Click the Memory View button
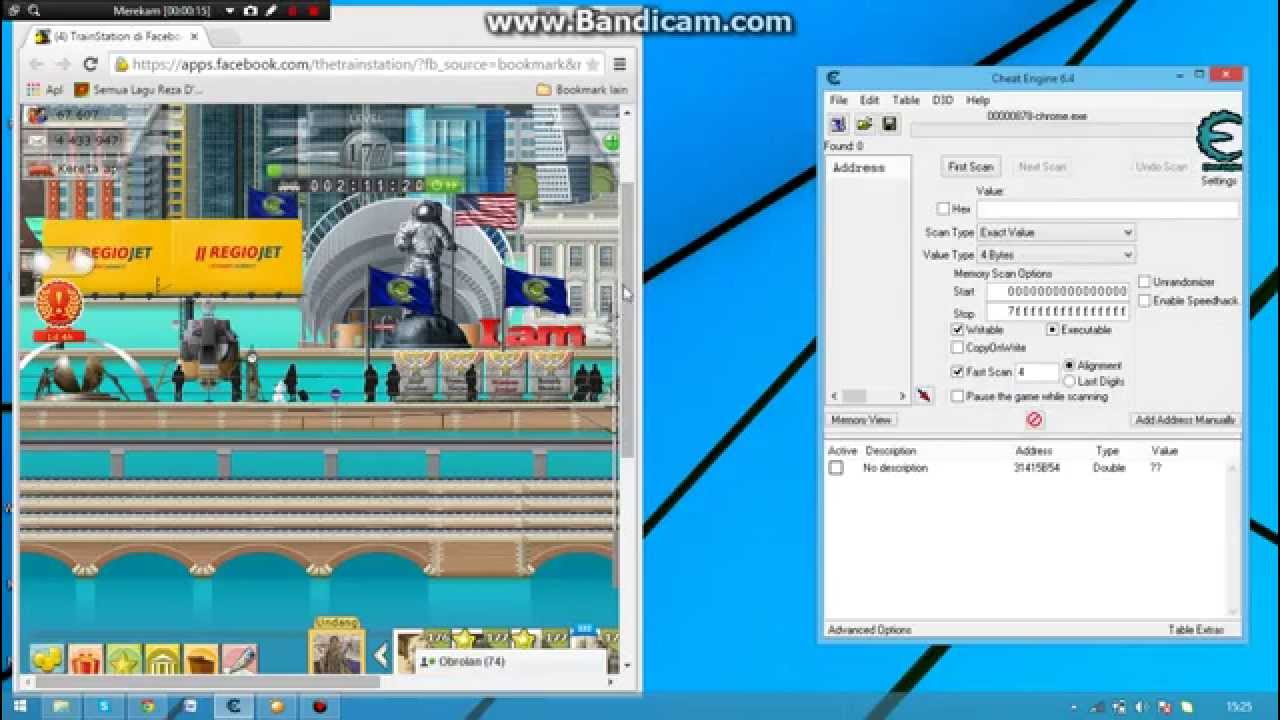The image size is (1280, 720). [x=861, y=420]
